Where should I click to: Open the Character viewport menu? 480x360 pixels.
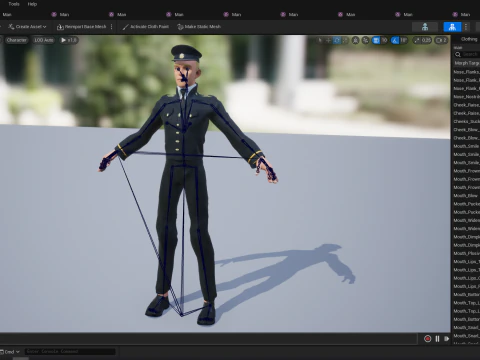pos(16,40)
